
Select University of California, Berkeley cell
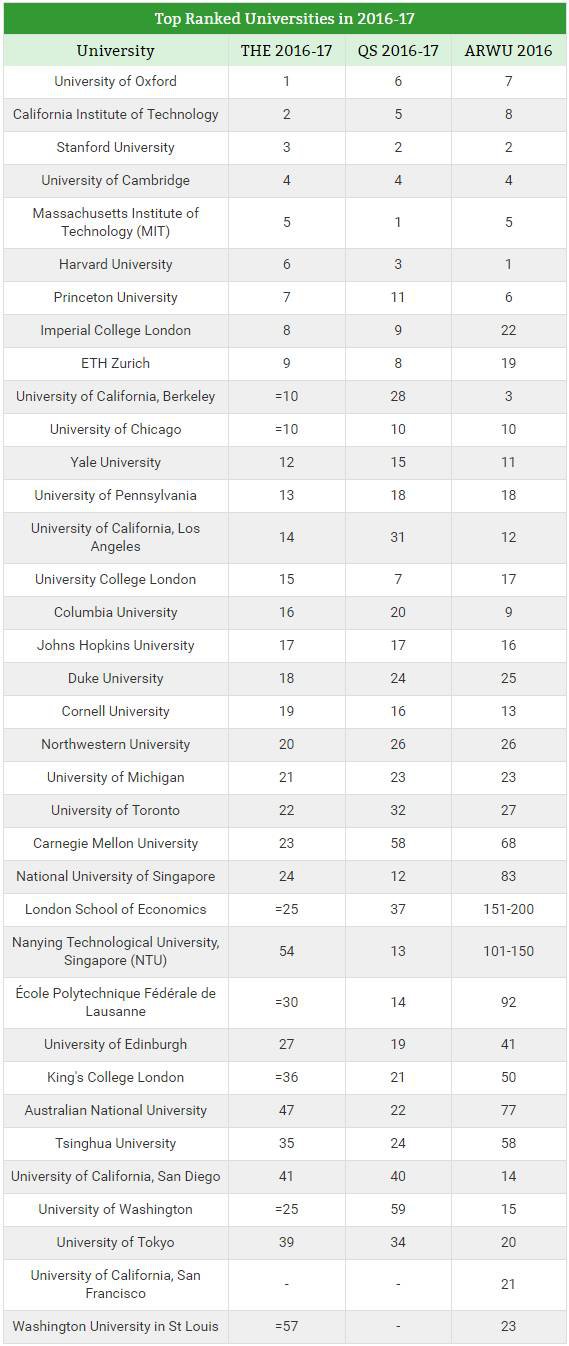click(x=116, y=396)
